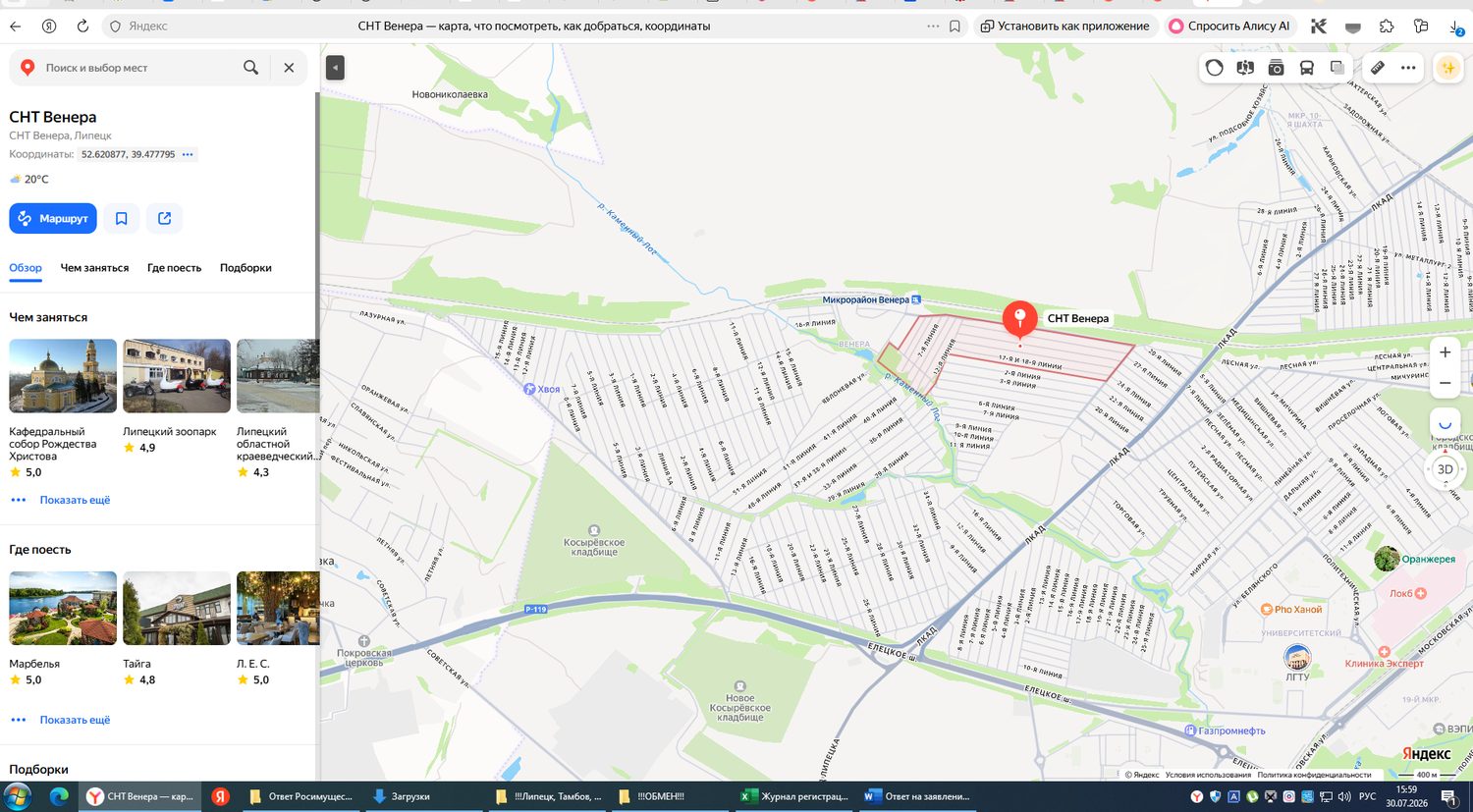Open Windows Start button
This screenshot has height=812, width=1473.
19,796
